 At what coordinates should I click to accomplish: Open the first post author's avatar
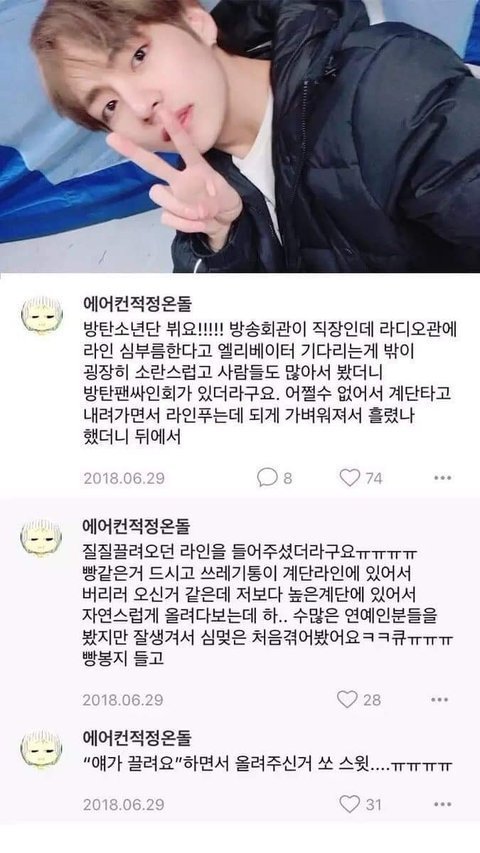(x=41, y=316)
